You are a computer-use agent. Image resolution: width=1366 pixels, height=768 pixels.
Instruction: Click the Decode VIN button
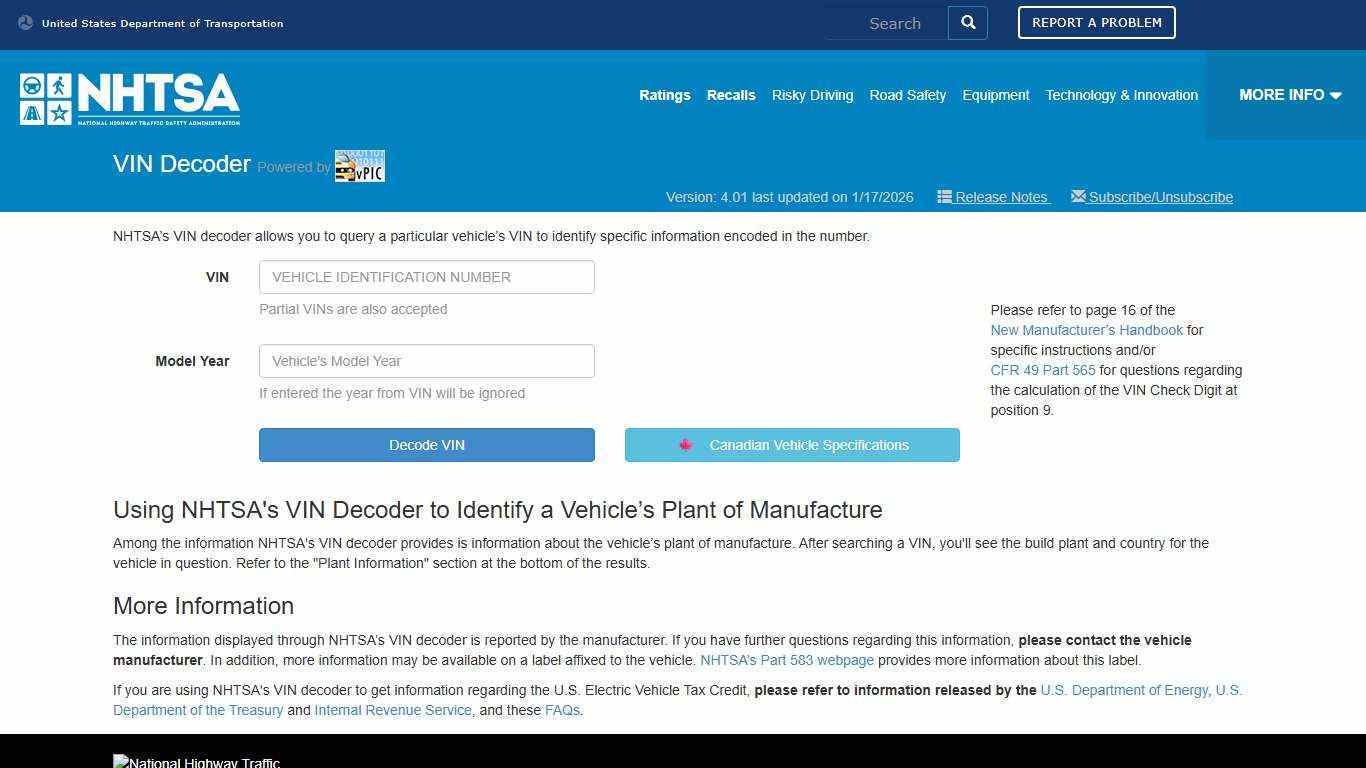(x=426, y=445)
